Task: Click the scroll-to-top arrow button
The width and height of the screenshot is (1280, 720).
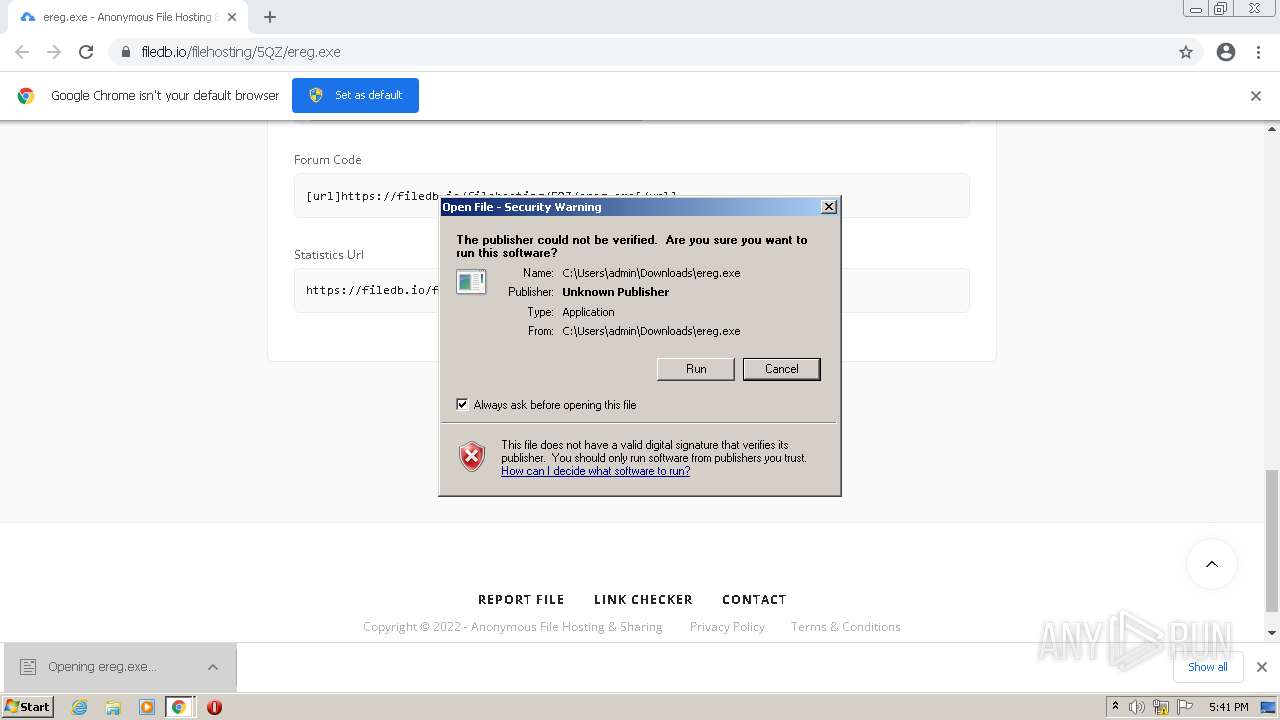Action: [1211, 564]
